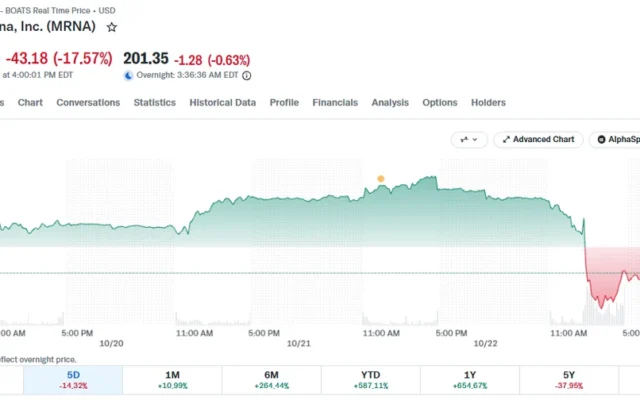Switch chart range to 1Y

coord(470,380)
